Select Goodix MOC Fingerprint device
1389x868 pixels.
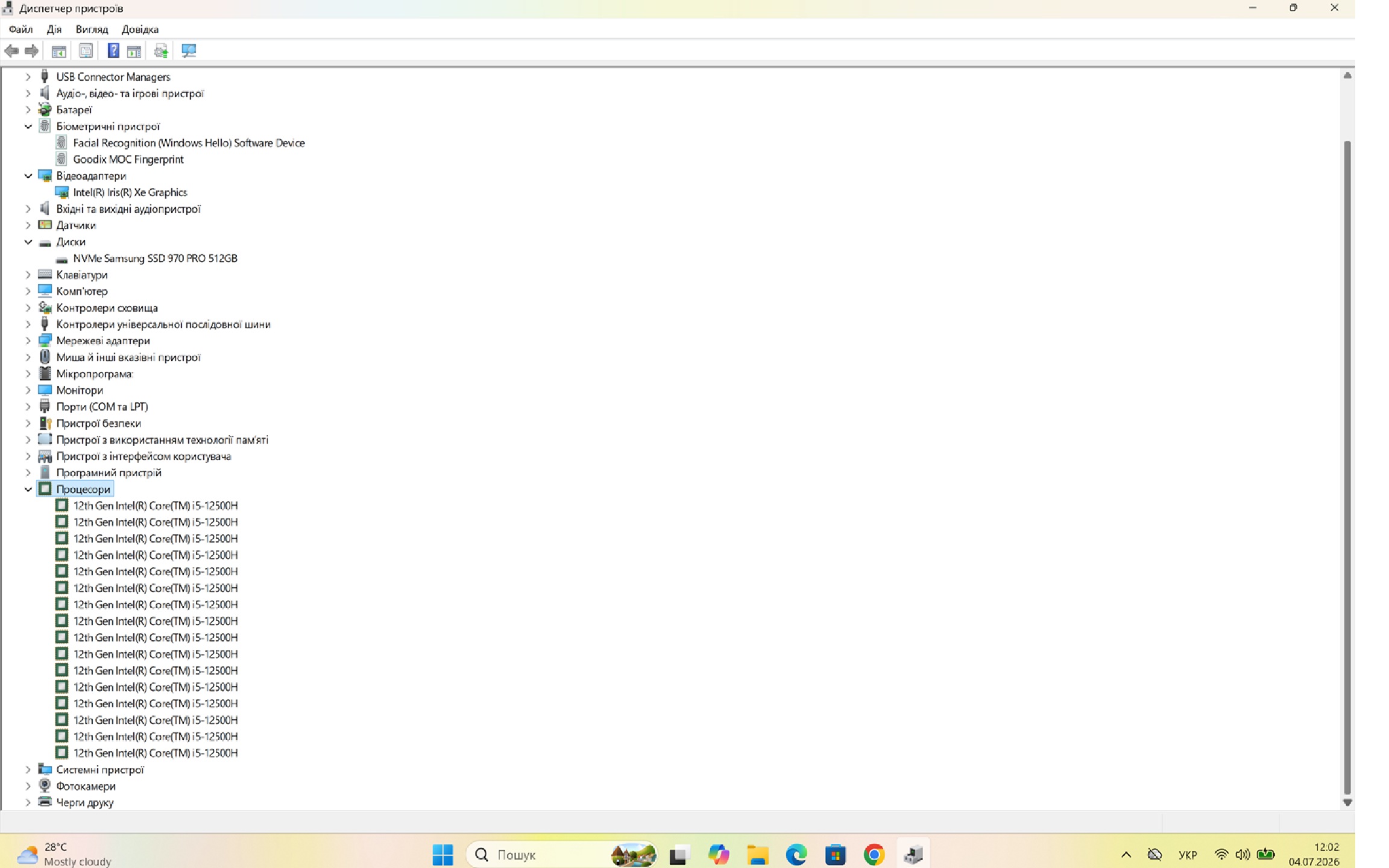128,160
